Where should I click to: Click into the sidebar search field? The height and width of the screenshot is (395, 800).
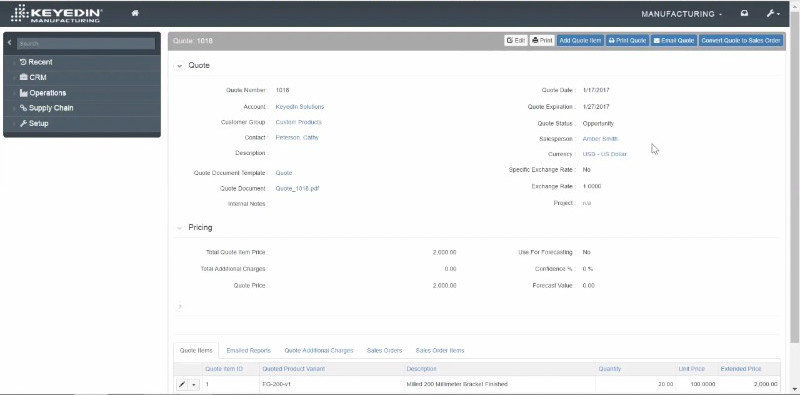coord(86,43)
